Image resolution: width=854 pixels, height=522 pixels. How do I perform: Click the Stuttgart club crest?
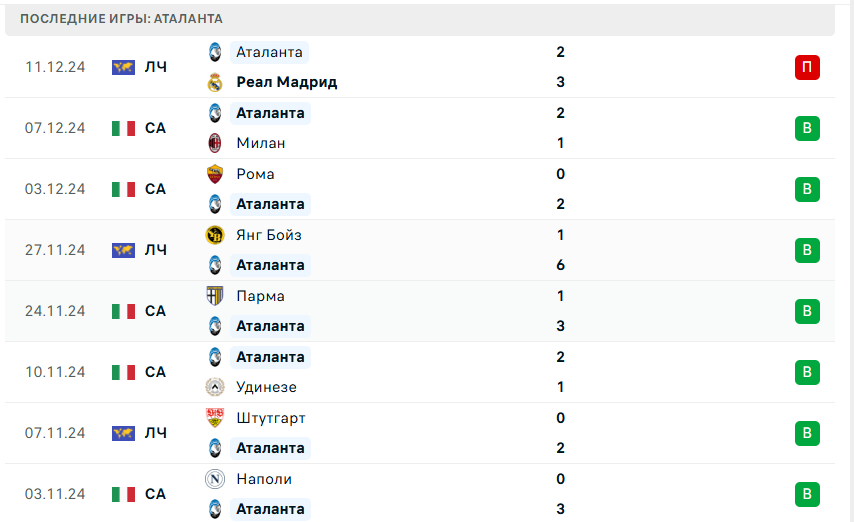pos(214,418)
